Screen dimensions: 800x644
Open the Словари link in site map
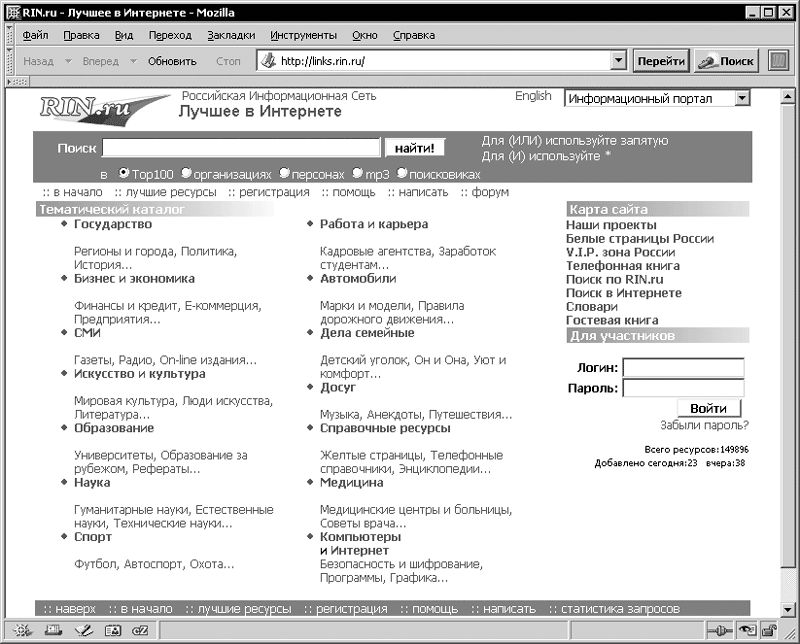click(x=592, y=307)
